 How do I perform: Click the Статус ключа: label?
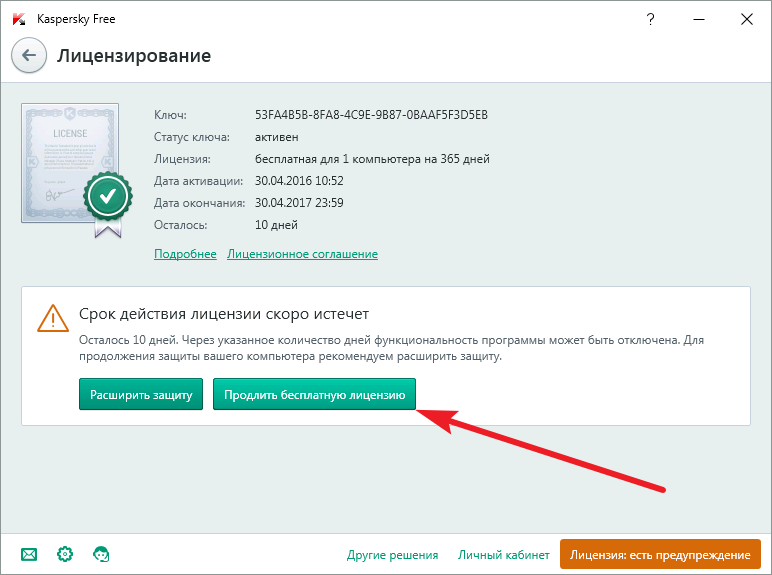pos(192,137)
